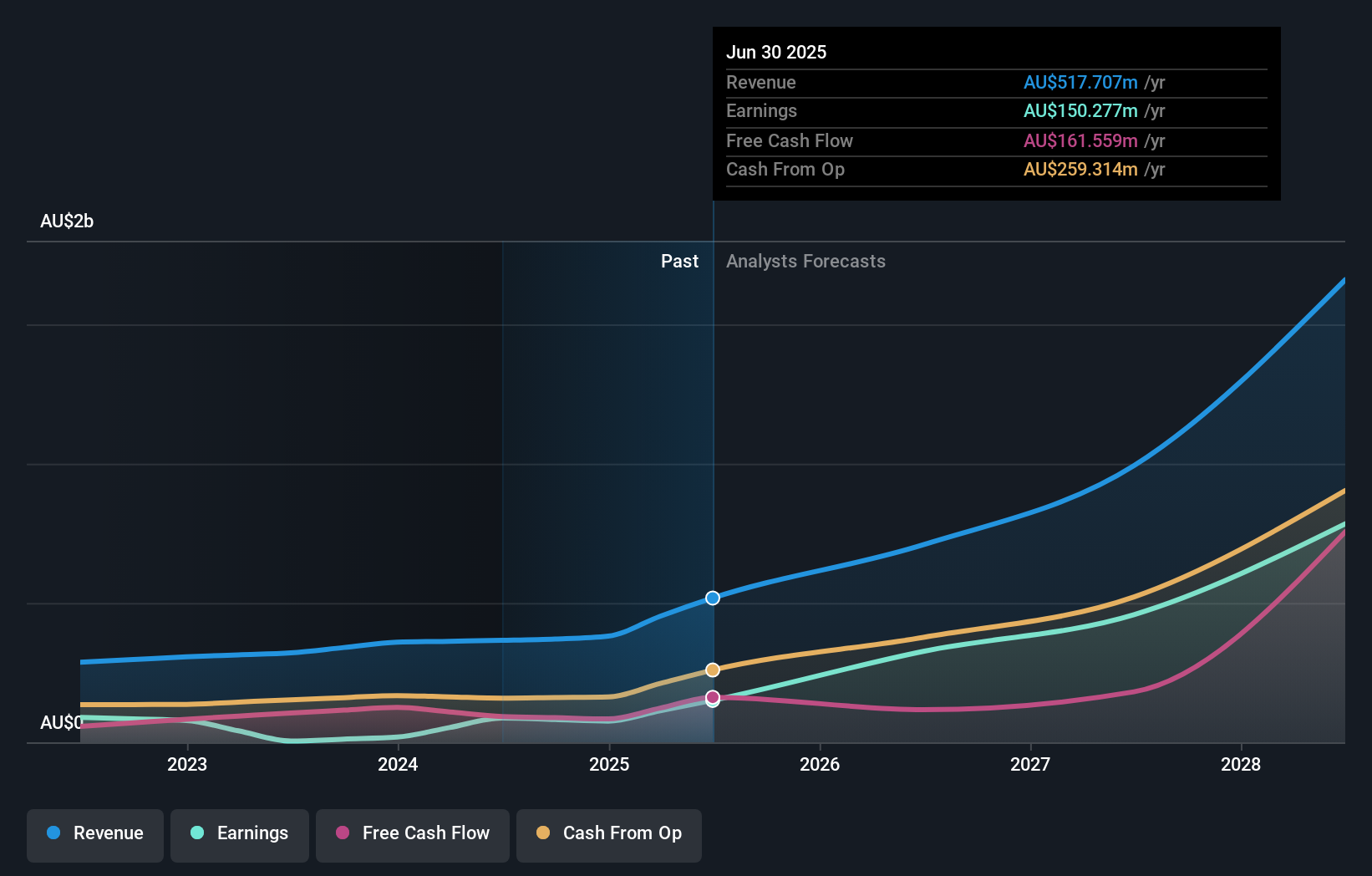Image resolution: width=1372 pixels, height=876 pixels.
Task: Select the blue Revenue marker on the chart
Action: (712, 598)
